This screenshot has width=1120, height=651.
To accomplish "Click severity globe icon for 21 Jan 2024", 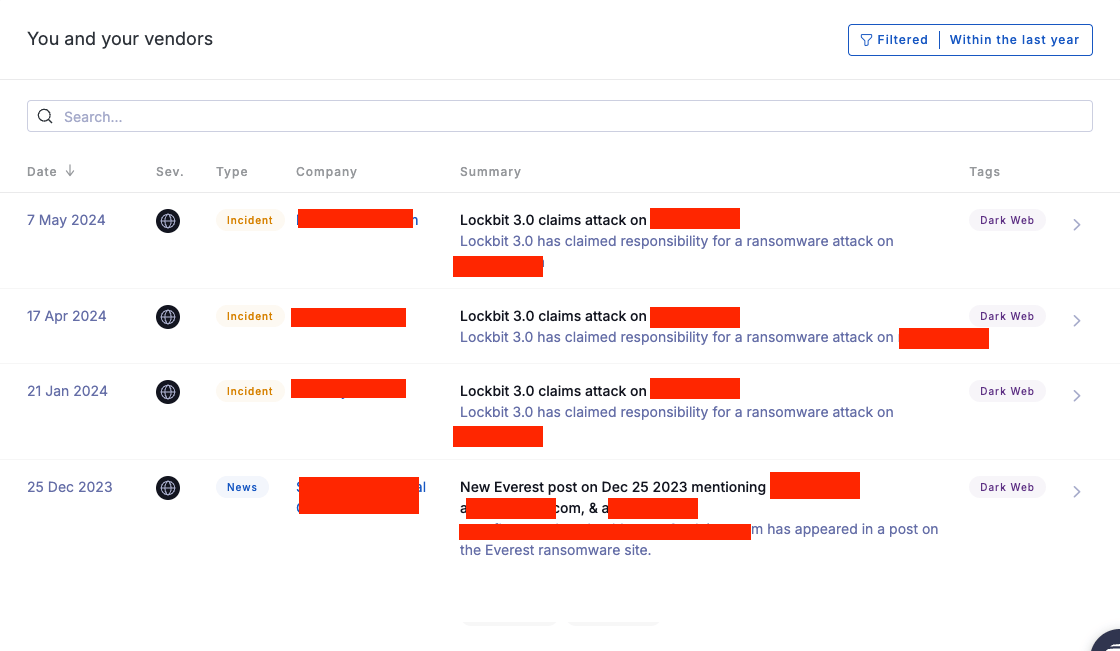I will pyautogui.click(x=168, y=392).
